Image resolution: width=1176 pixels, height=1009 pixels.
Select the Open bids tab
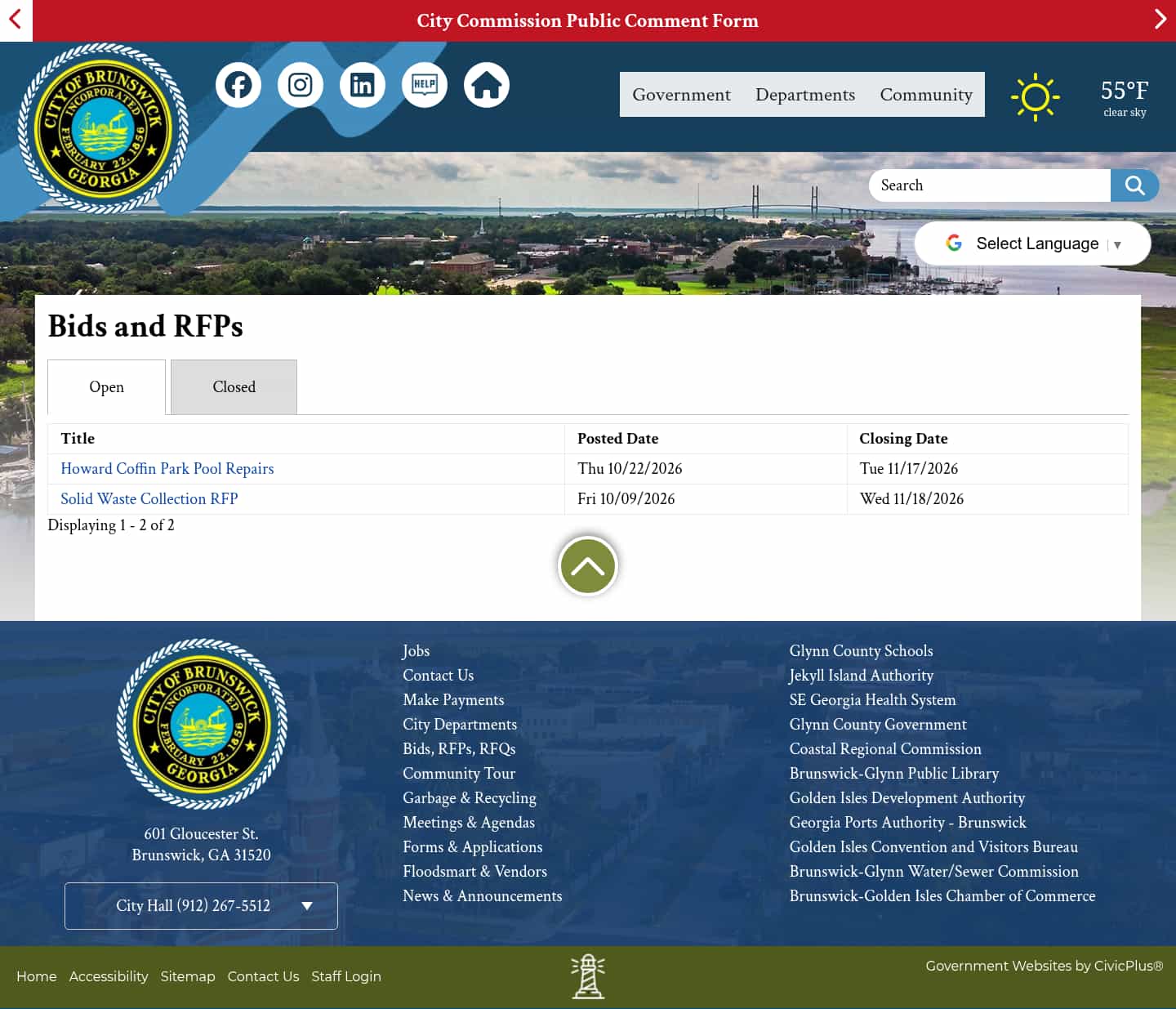click(106, 387)
